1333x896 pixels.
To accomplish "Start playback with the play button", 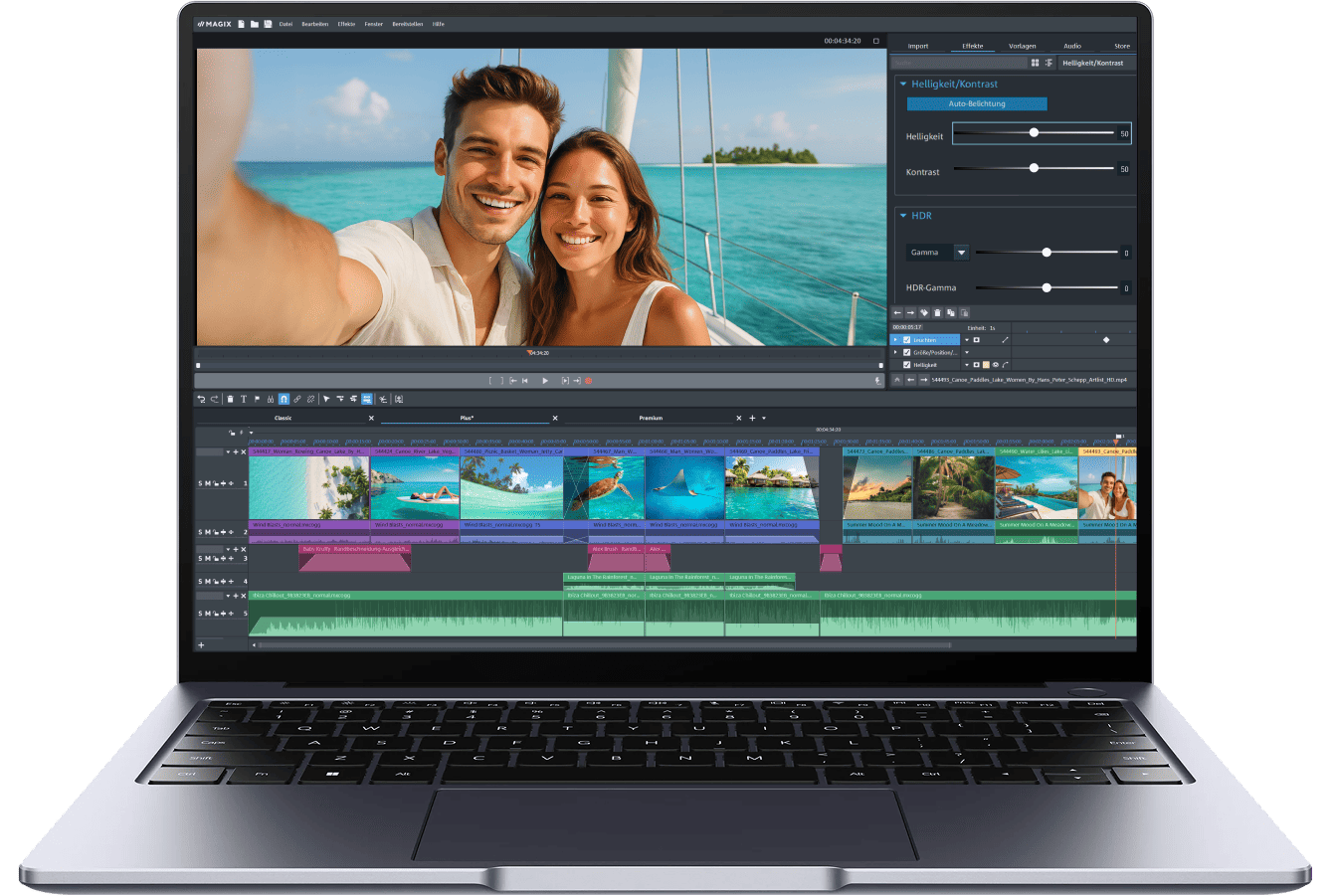I will click(x=545, y=381).
